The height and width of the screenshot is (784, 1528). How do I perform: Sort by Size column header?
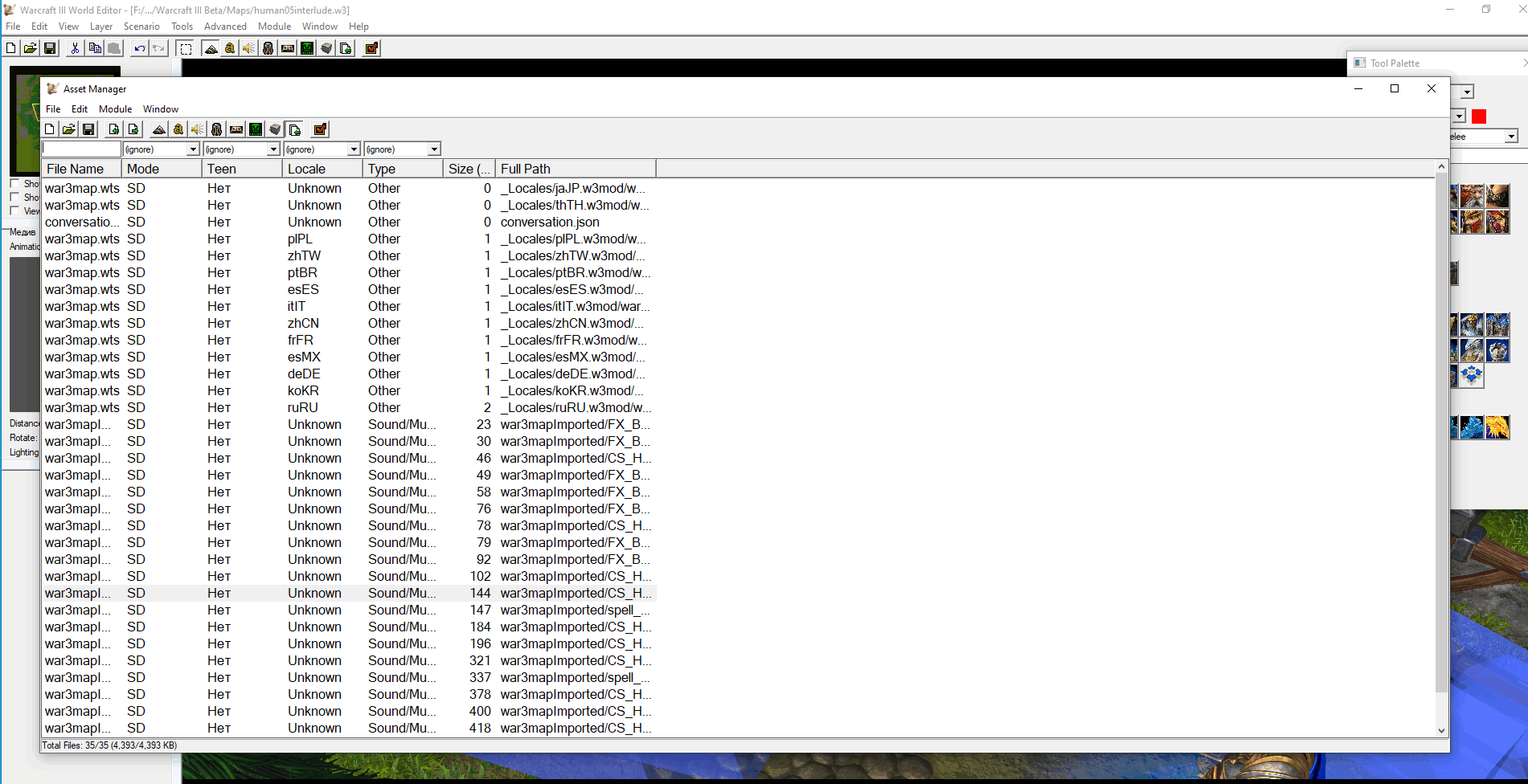(x=469, y=169)
